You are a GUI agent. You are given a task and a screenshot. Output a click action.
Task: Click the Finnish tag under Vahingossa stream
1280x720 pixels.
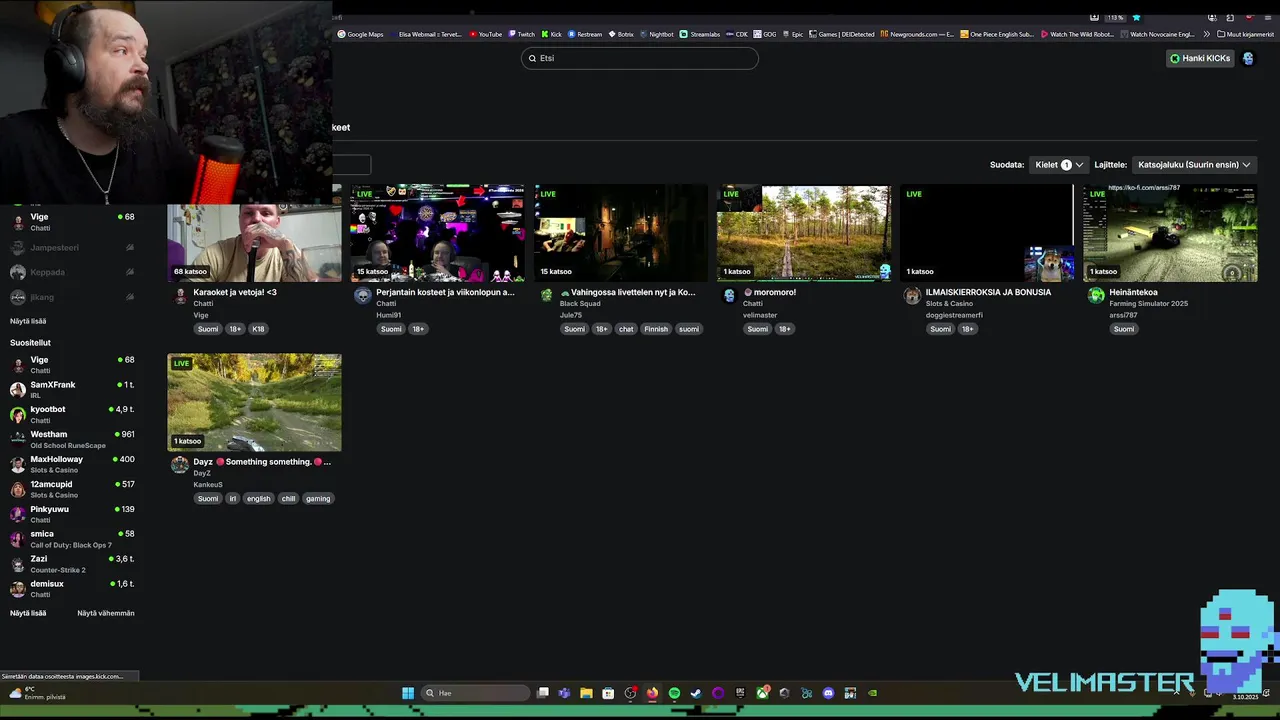coord(656,329)
